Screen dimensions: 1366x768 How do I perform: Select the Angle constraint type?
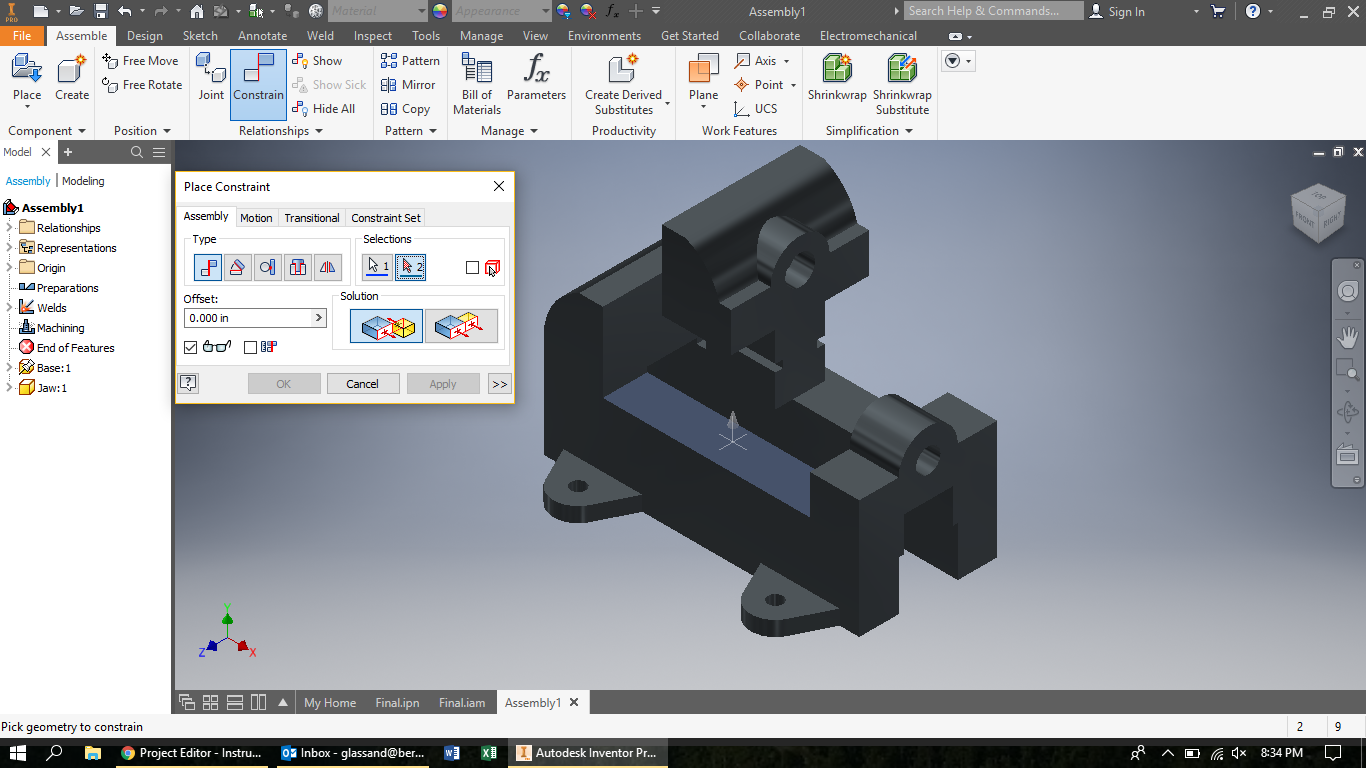click(x=237, y=267)
